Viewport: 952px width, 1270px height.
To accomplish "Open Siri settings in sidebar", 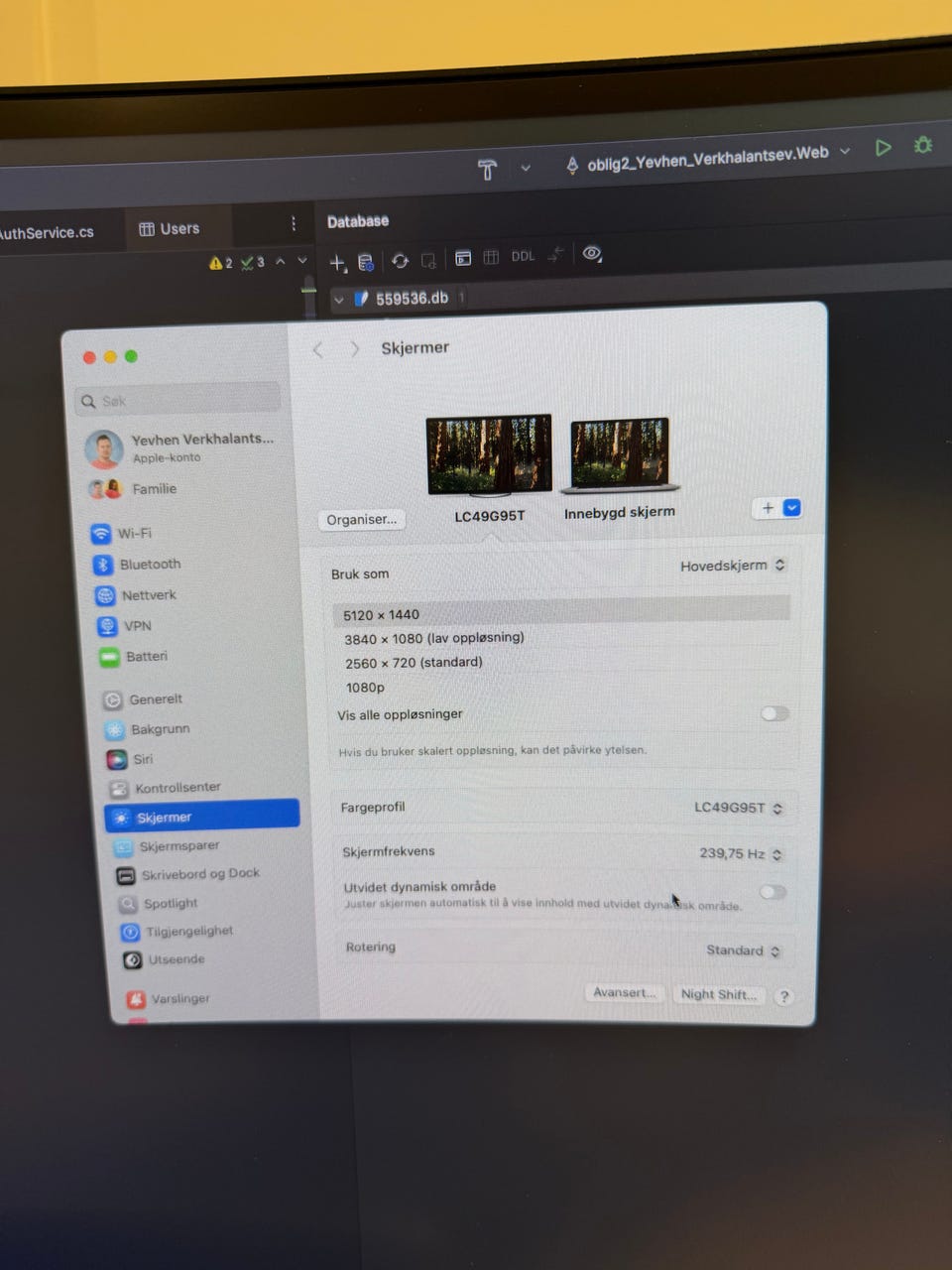I will [x=130, y=758].
